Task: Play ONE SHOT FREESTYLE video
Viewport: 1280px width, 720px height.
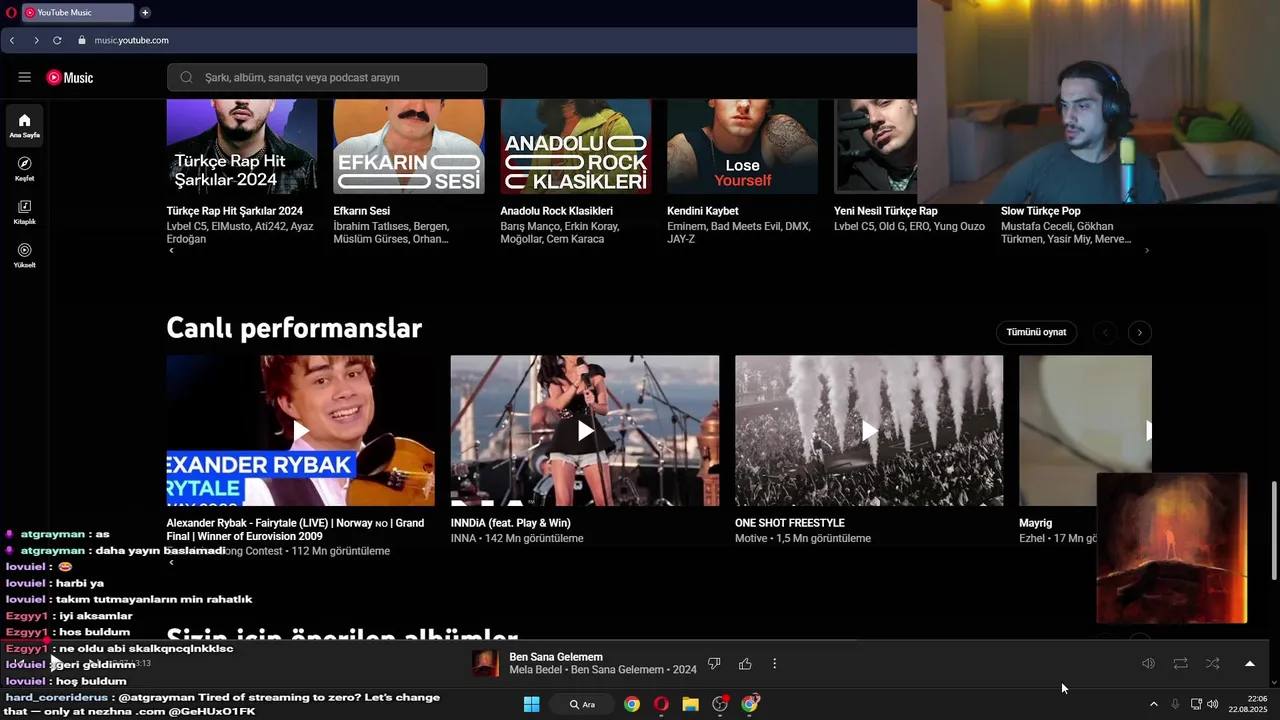Action: [x=869, y=431]
